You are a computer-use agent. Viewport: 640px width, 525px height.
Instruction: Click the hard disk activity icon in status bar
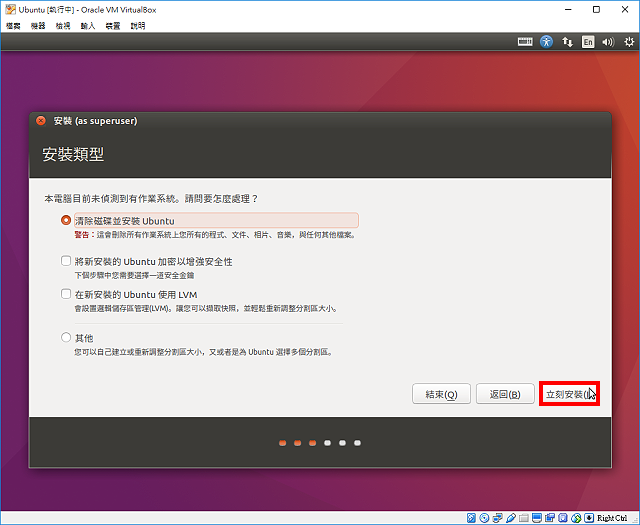pyautogui.click(x=471, y=518)
